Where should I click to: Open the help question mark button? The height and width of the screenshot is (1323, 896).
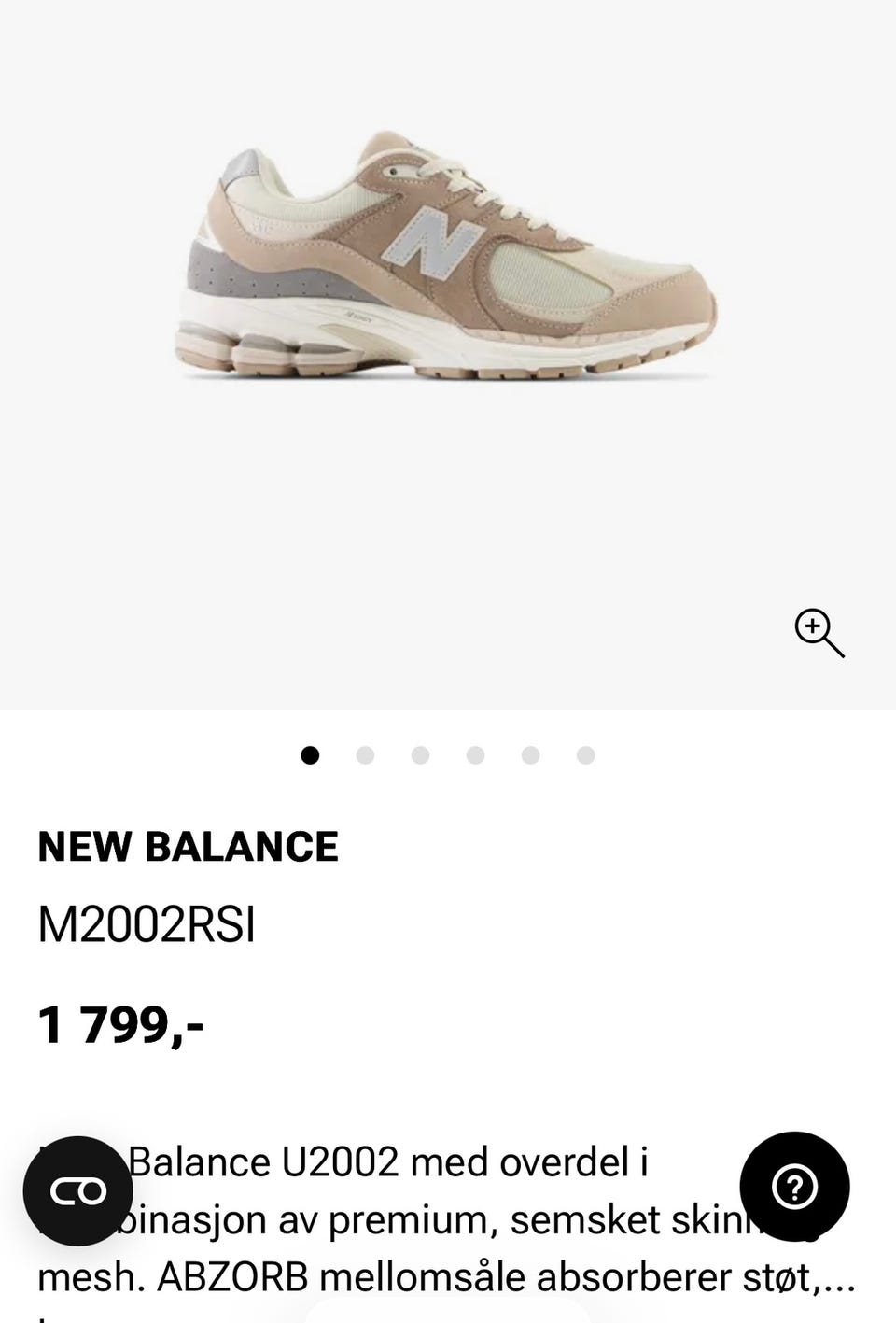(794, 1187)
